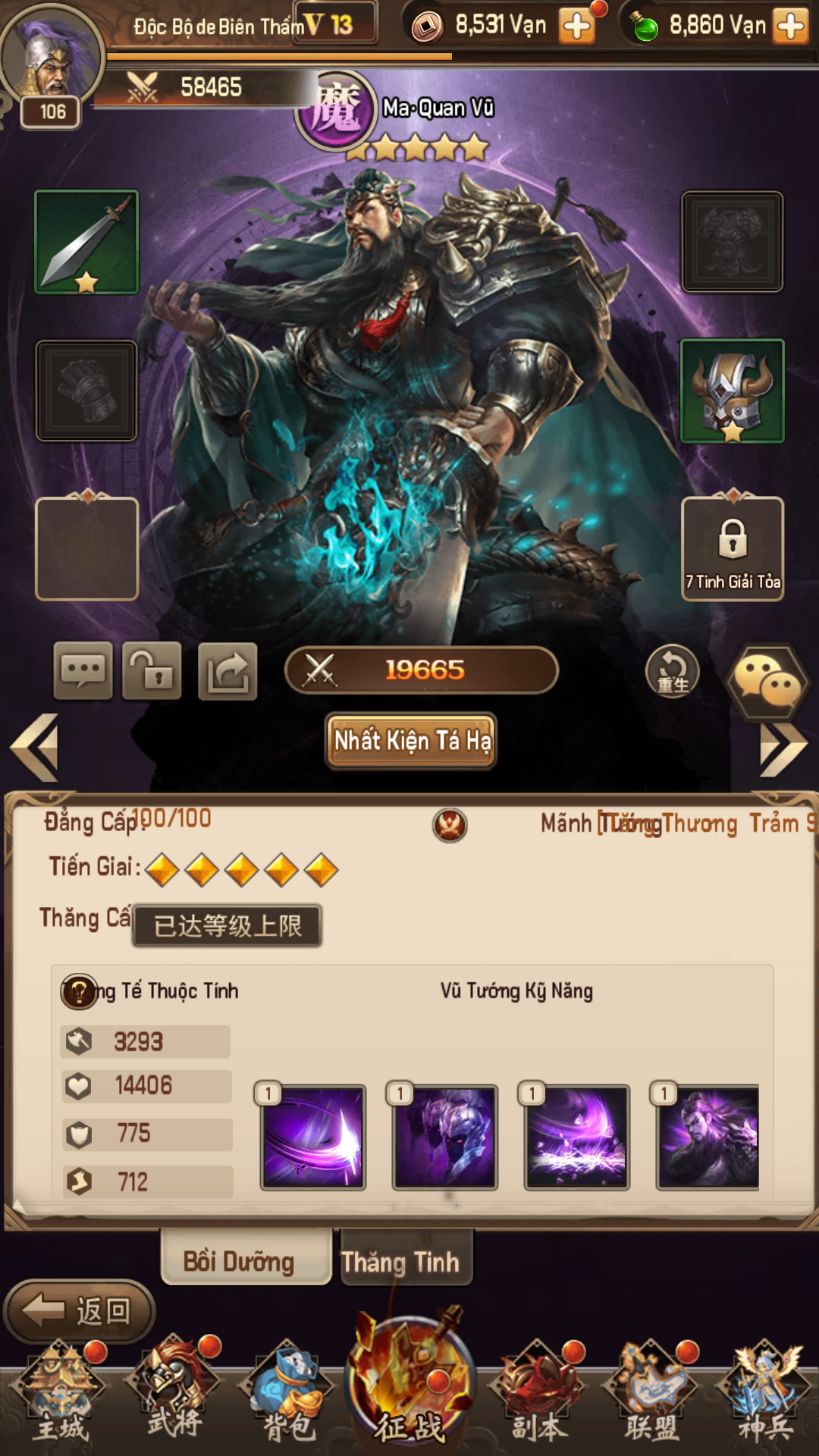Screen dimensions: 819x1456
Task: Open the 背包 backpack menu icon
Action: (287, 1392)
